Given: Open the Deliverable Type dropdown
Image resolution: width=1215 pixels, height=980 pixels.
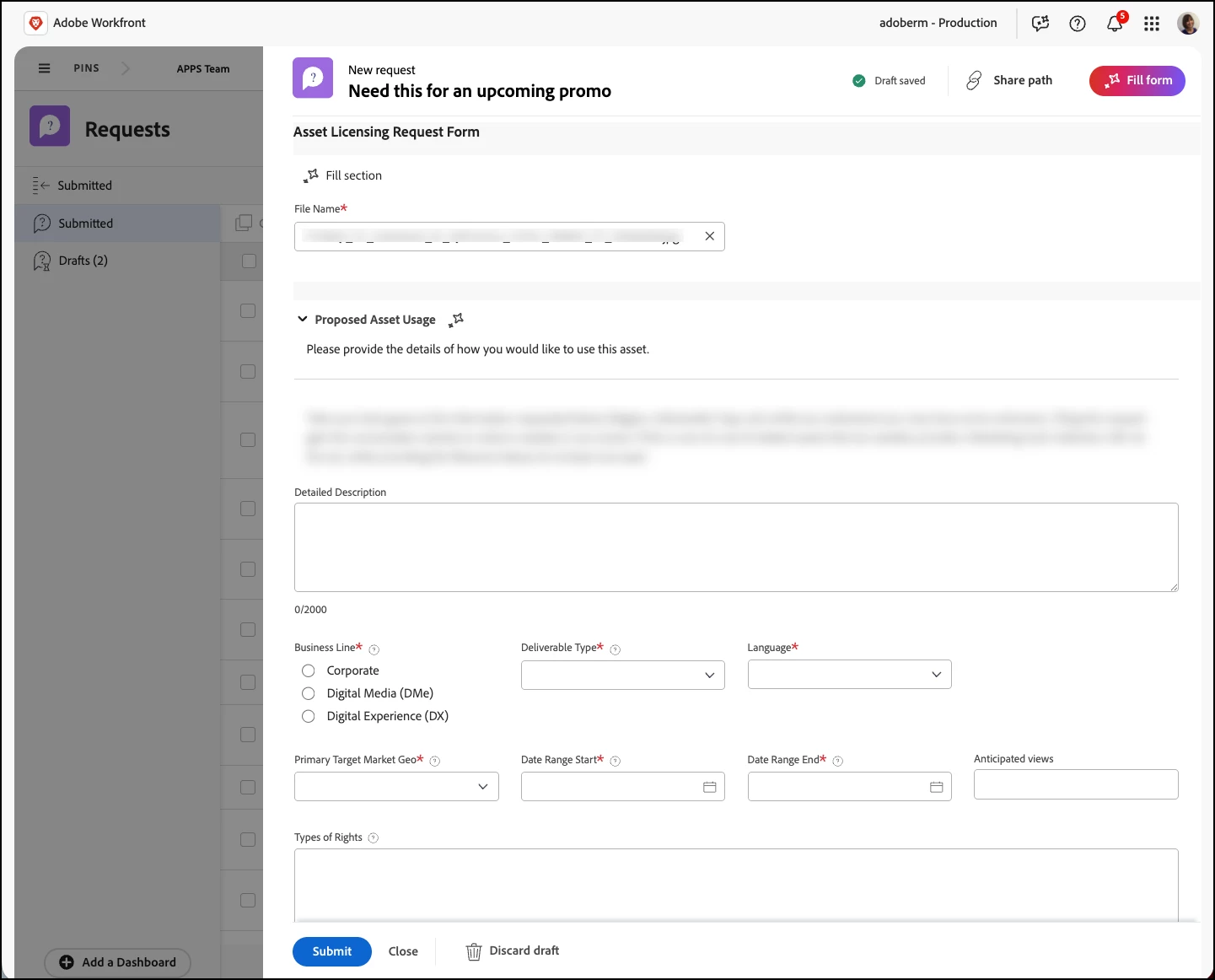Looking at the screenshot, I should point(623,675).
